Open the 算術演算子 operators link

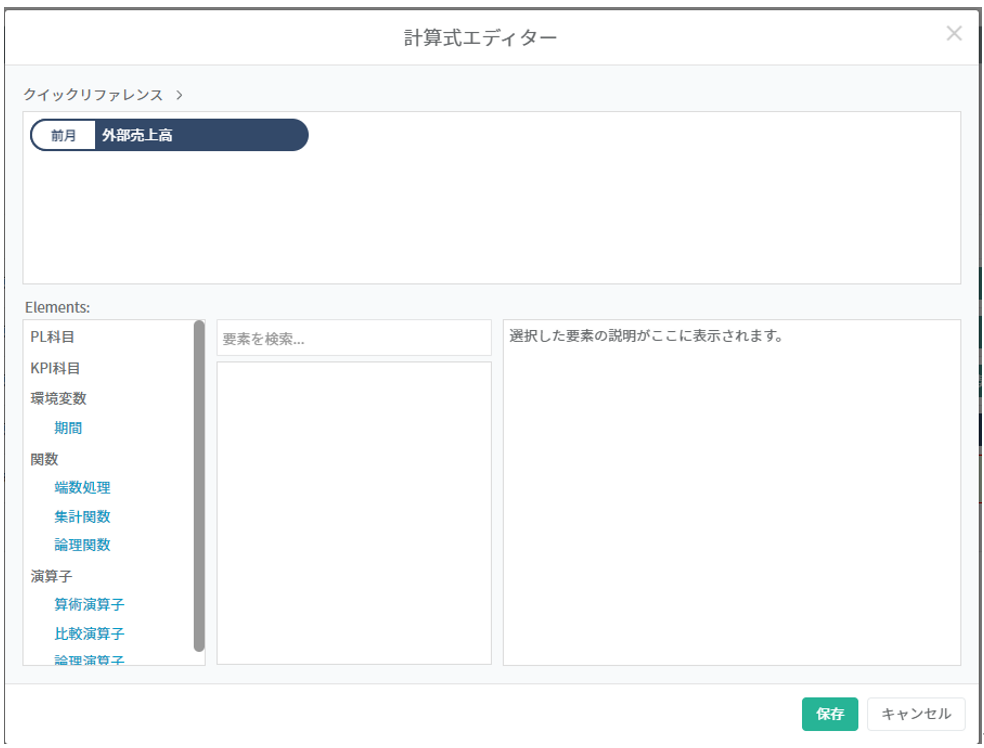click(x=90, y=605)
